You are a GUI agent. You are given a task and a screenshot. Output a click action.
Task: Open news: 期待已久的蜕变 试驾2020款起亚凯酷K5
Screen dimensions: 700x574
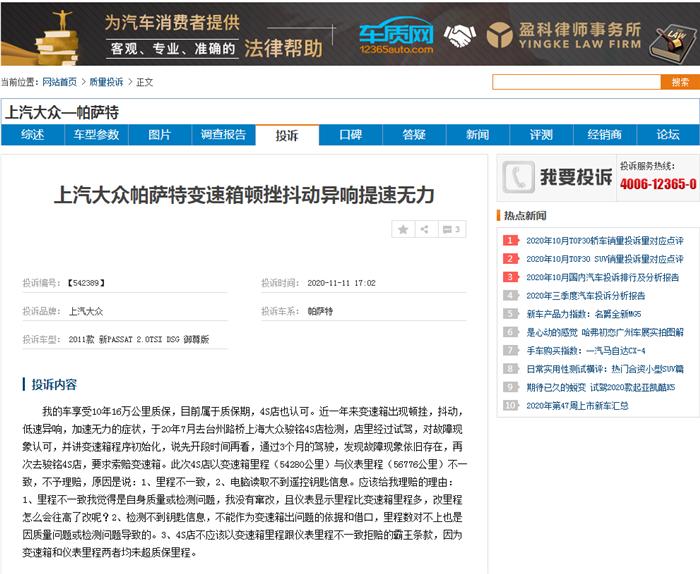(600, 387)
